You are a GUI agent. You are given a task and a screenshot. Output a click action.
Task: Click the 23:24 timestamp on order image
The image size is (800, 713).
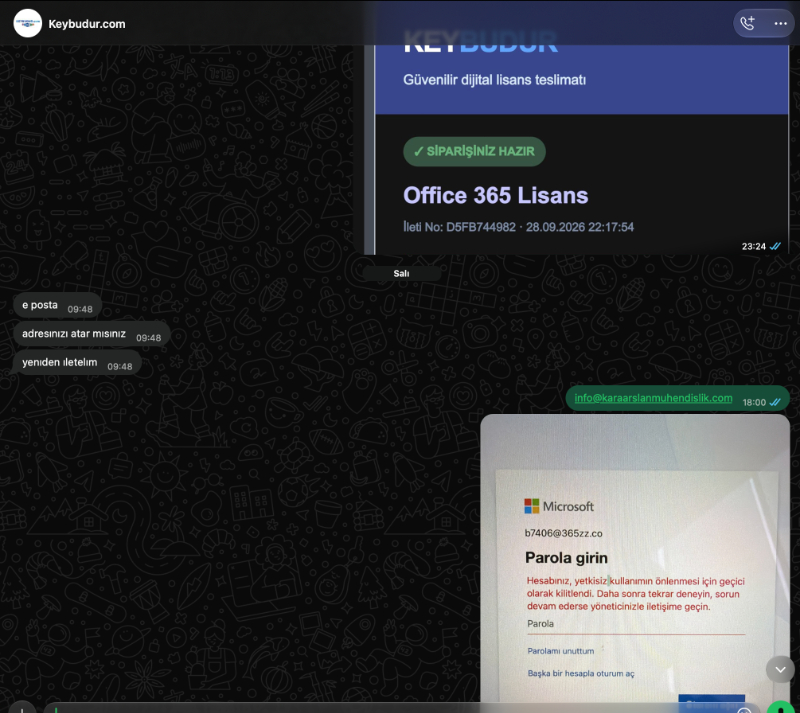[x=754, y=247]
